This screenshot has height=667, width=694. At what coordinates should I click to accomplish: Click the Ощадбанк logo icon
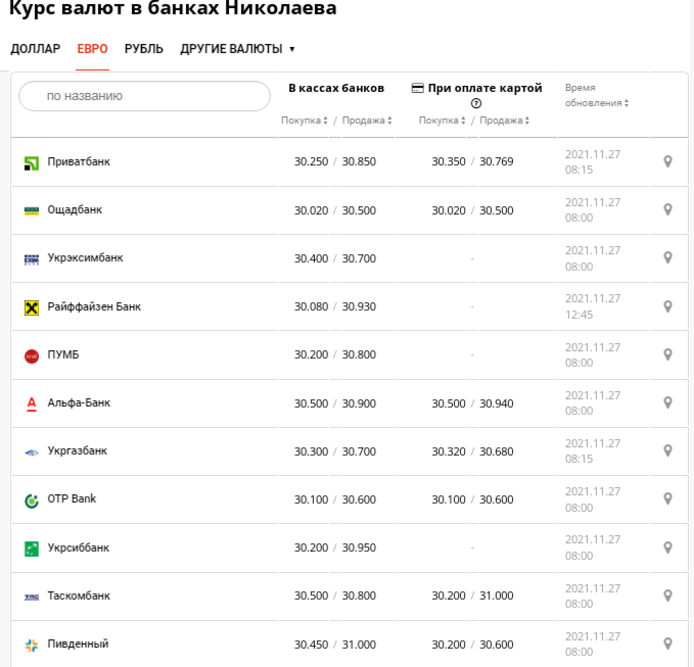click(x=31, y=211)
